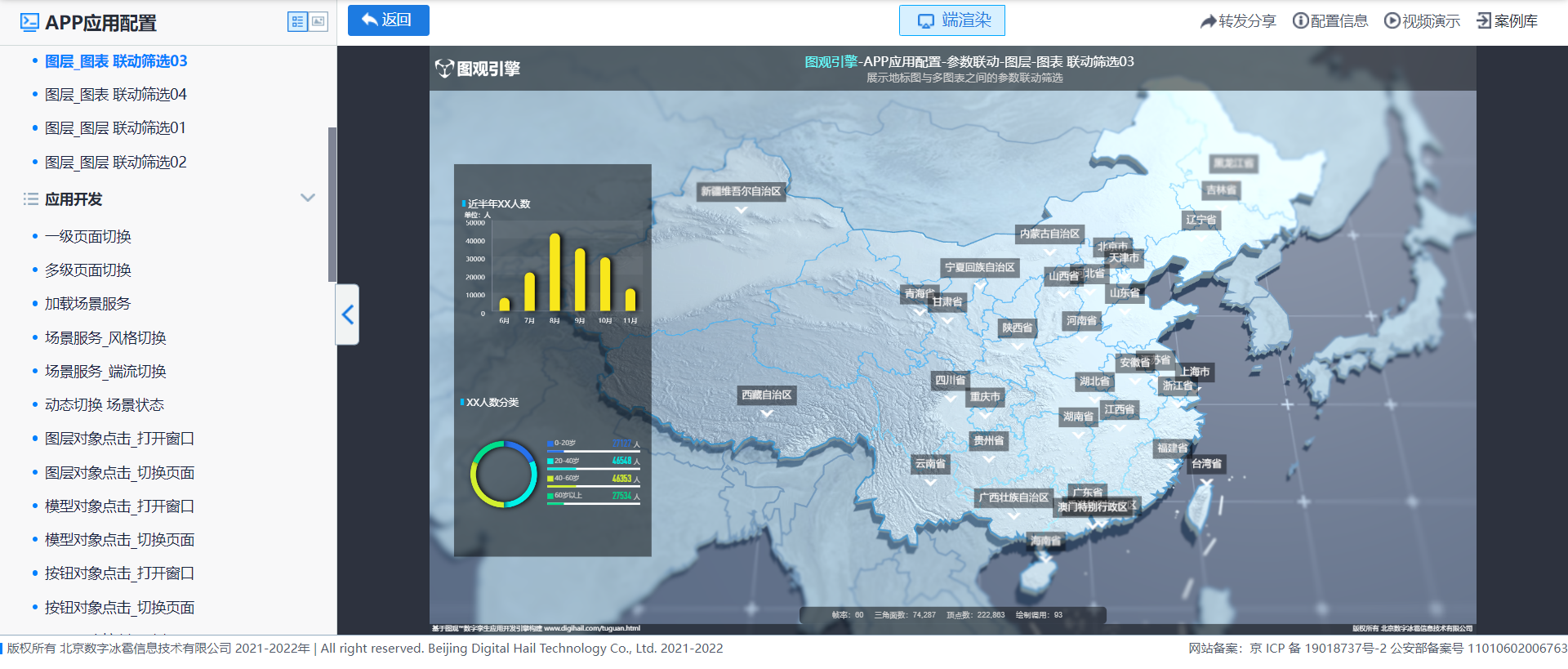
Task: Toggle the 端渲染 rendering mode button
Action: click(x=951, y=20)
